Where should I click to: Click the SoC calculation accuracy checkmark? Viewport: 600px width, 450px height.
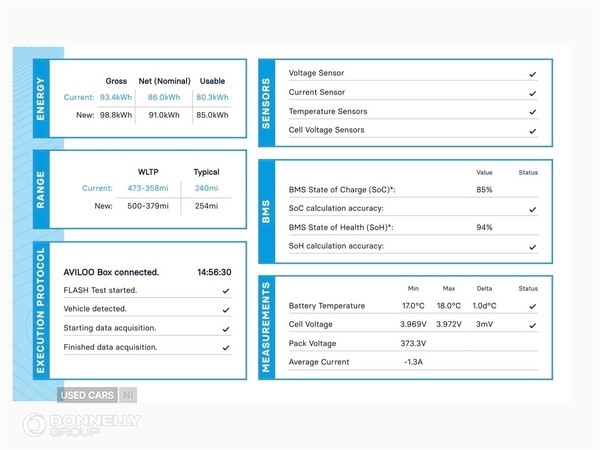pyautogui.click(x=532, y=209)
